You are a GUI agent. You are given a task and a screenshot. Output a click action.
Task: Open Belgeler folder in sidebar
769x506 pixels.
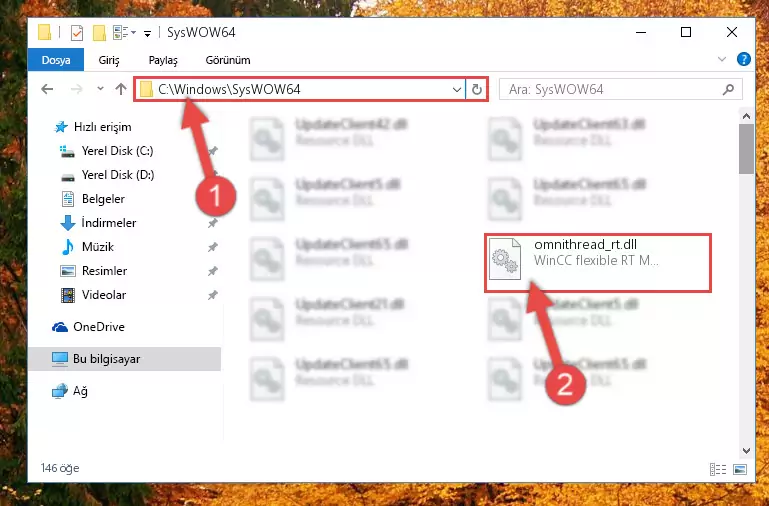pyautogui.click(x=103, y=199)
